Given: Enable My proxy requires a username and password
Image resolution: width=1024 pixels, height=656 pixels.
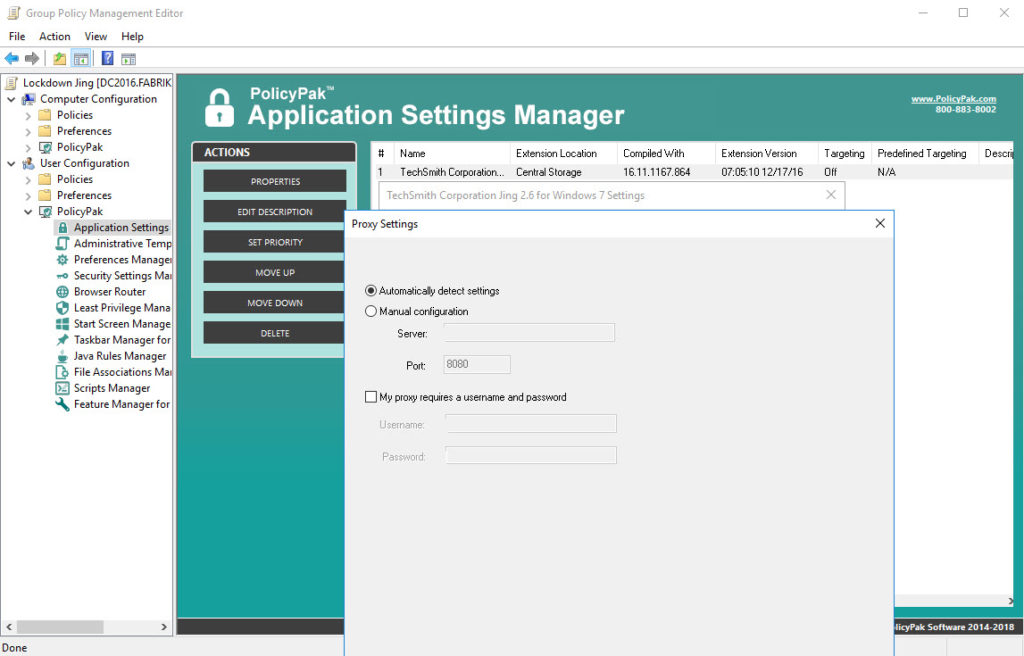Looking at the screenshot, I should tap(371, 397).
